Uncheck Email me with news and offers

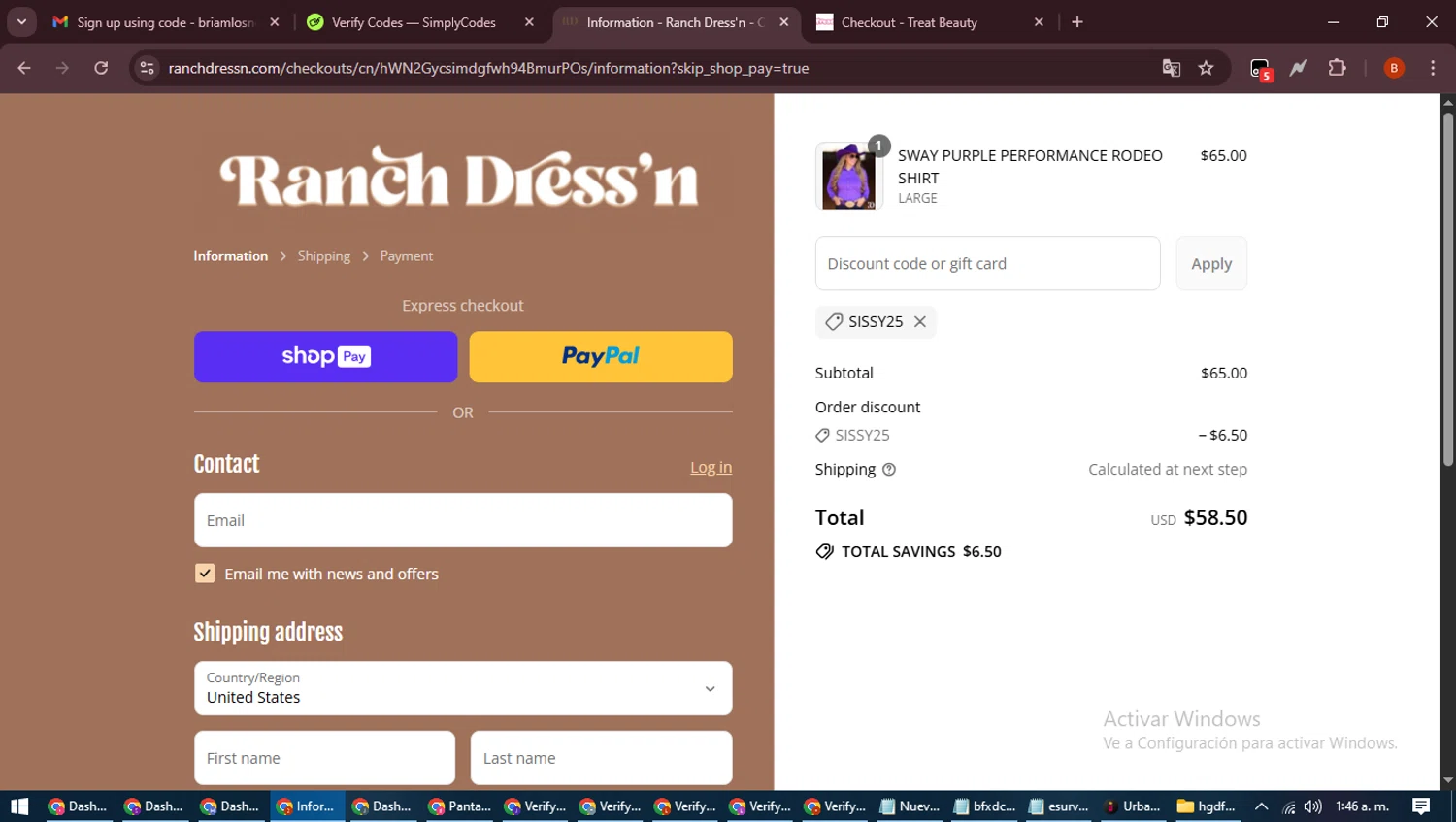click(205, 574)
